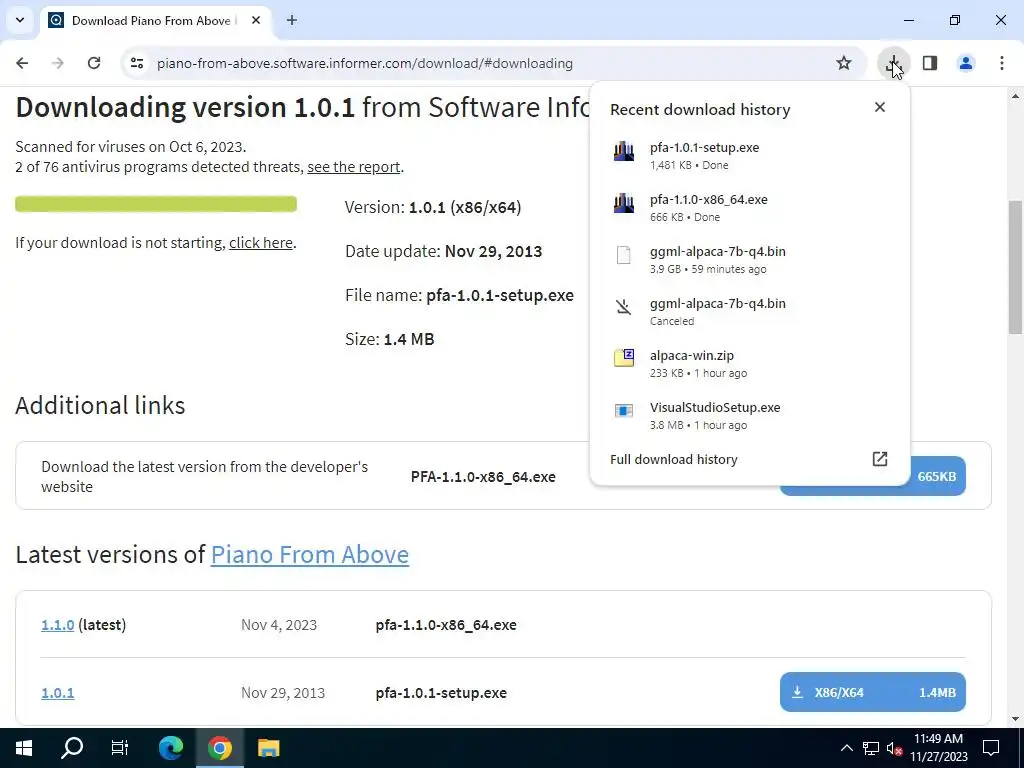This screenshot has width=1024, height=768.
Task: Open the browser side panel
Action: [x=929, y=63]
